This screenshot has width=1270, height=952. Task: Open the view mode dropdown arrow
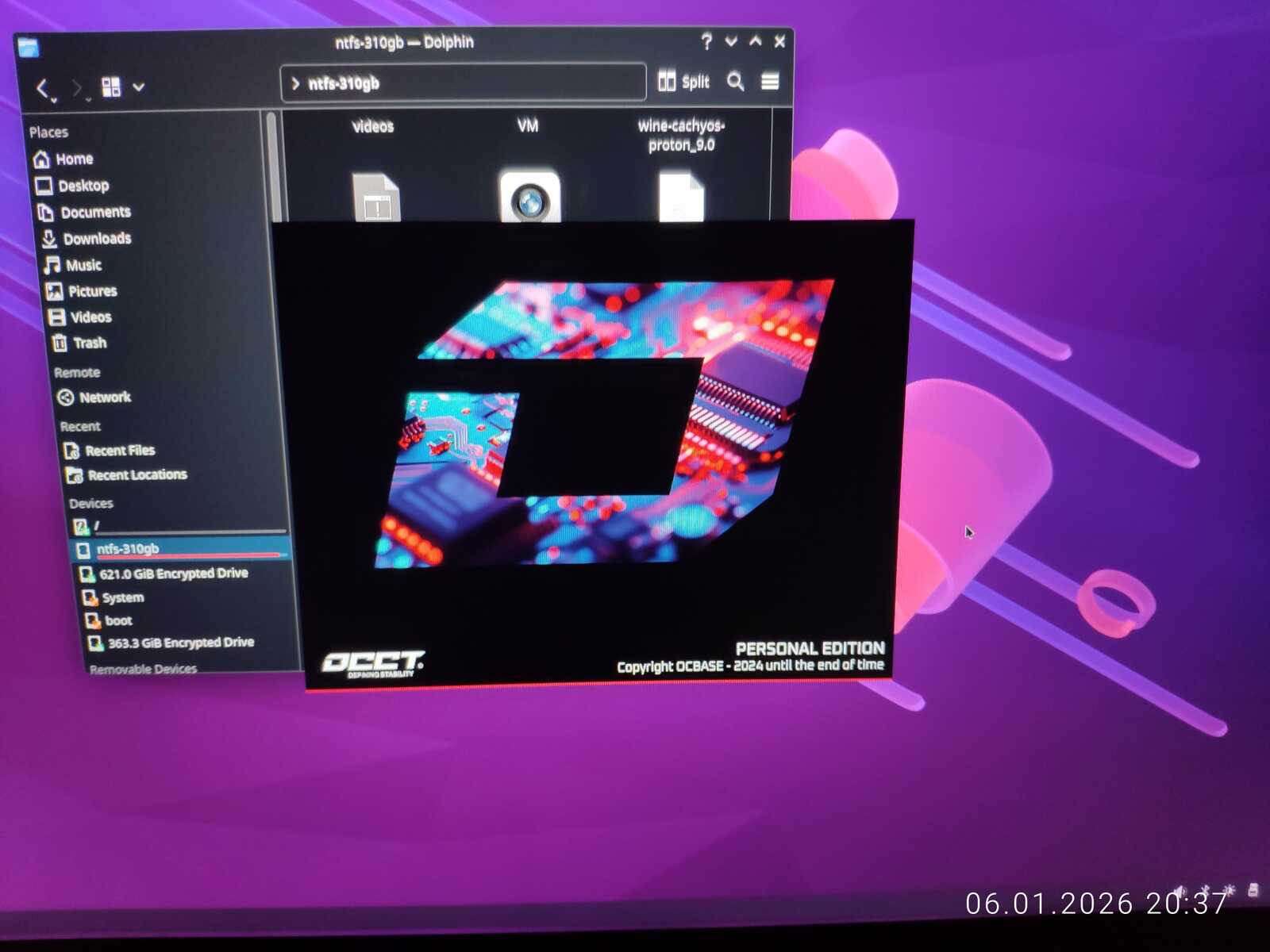click(139, 86)
